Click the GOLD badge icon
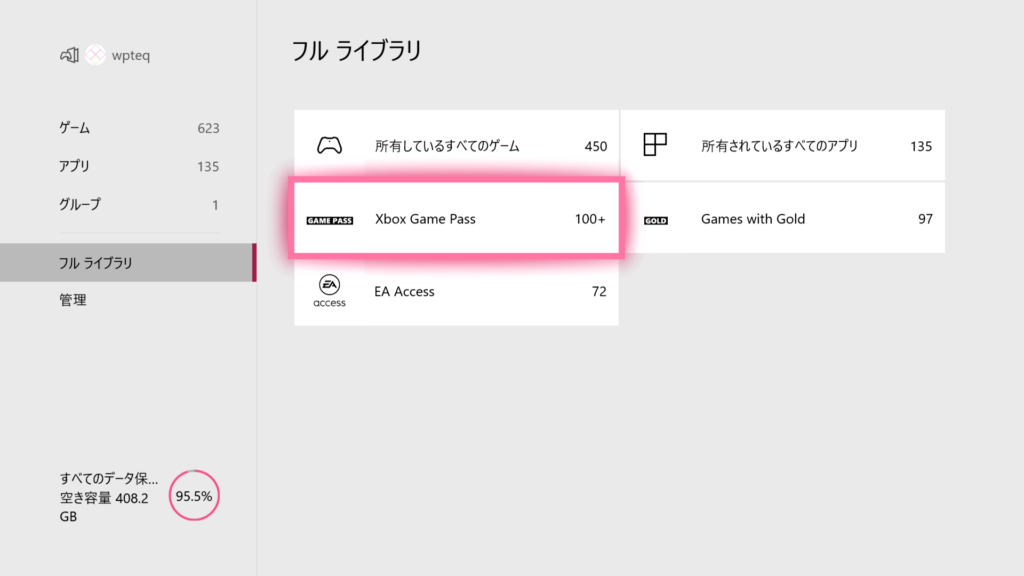Viewport: 1024px width, 576px height. (656, 221)
